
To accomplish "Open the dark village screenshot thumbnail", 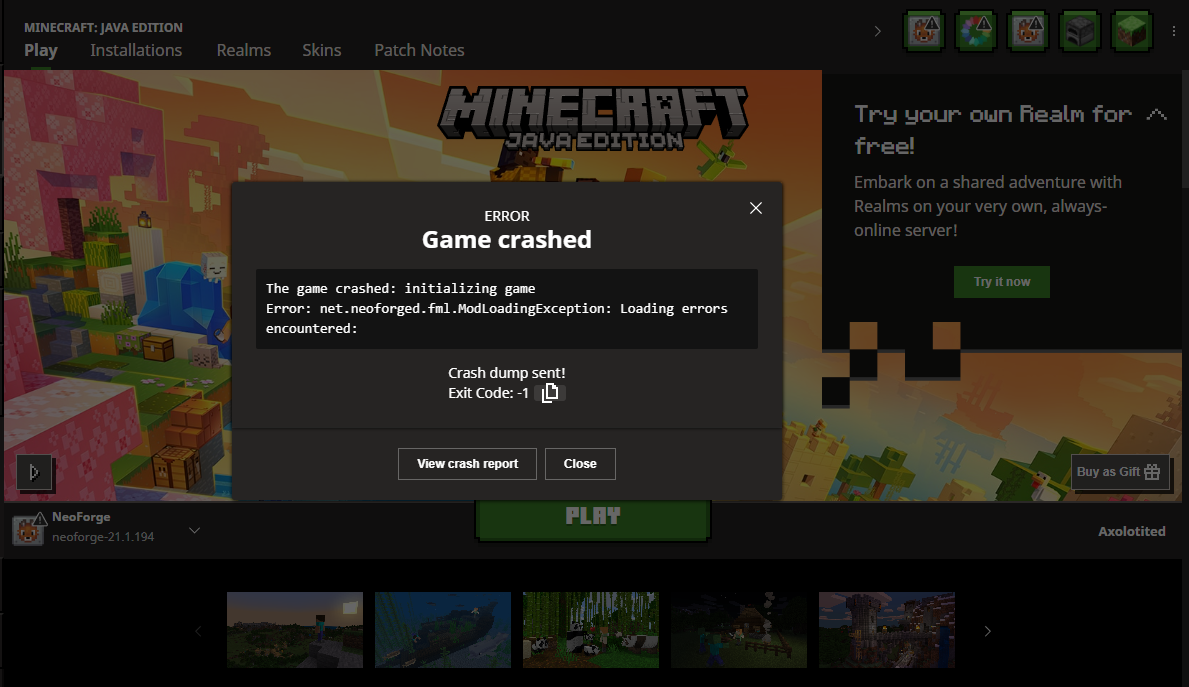I will click(x=739, y=630).
